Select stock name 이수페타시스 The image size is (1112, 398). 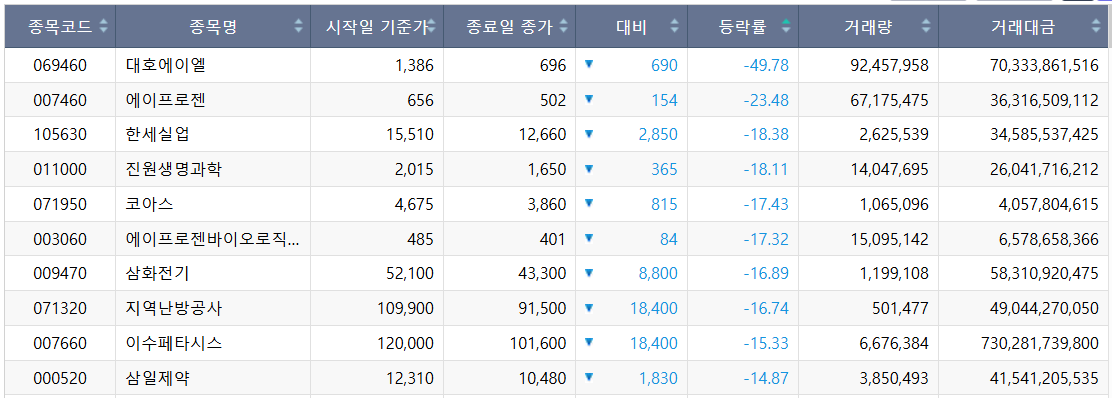point(174,344)
